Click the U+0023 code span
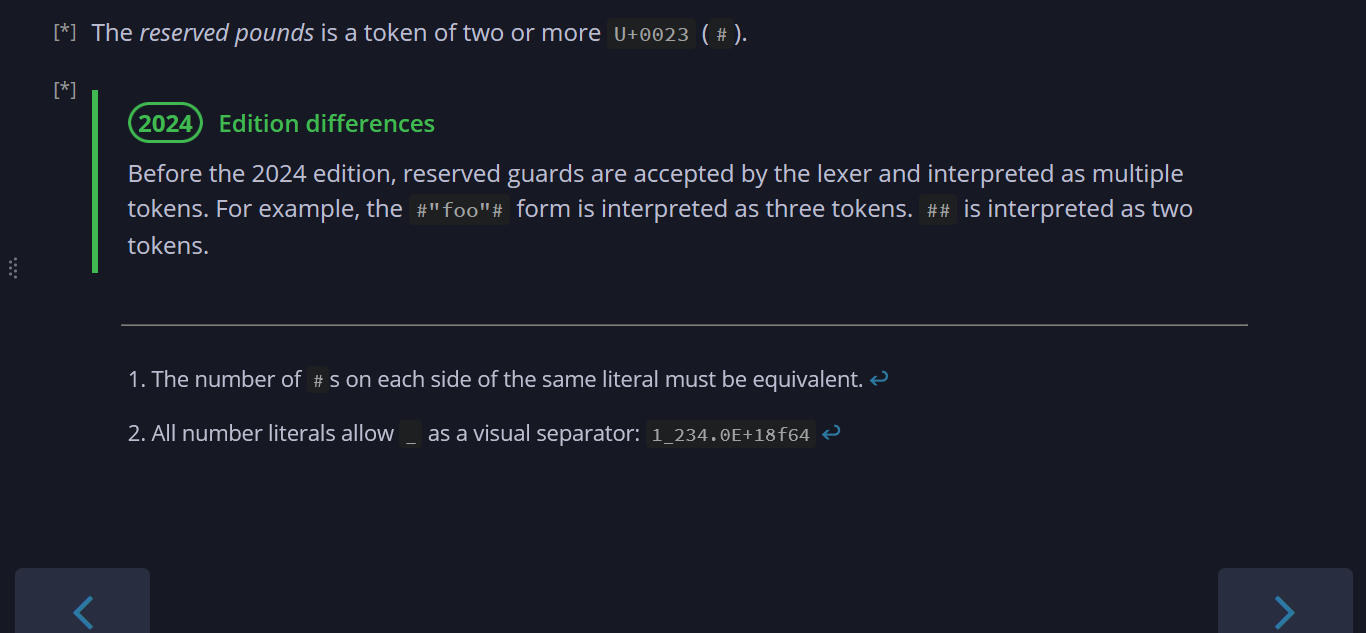The image size is (1366, 633). point(651,34)
